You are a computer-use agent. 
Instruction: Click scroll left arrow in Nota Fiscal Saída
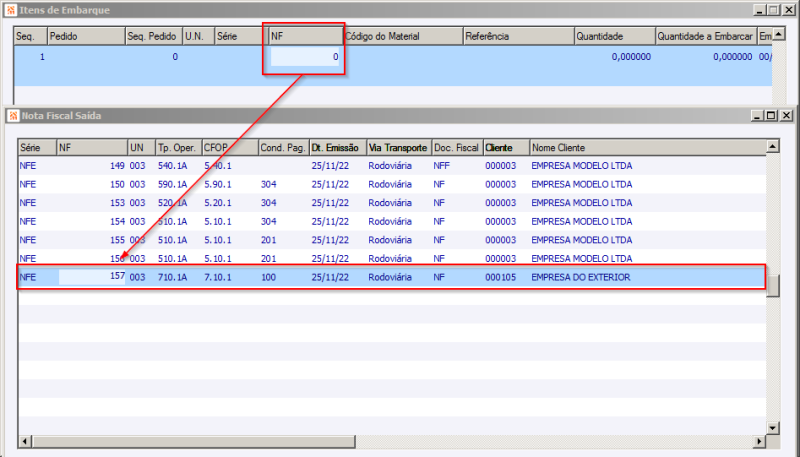click(25, 441)
